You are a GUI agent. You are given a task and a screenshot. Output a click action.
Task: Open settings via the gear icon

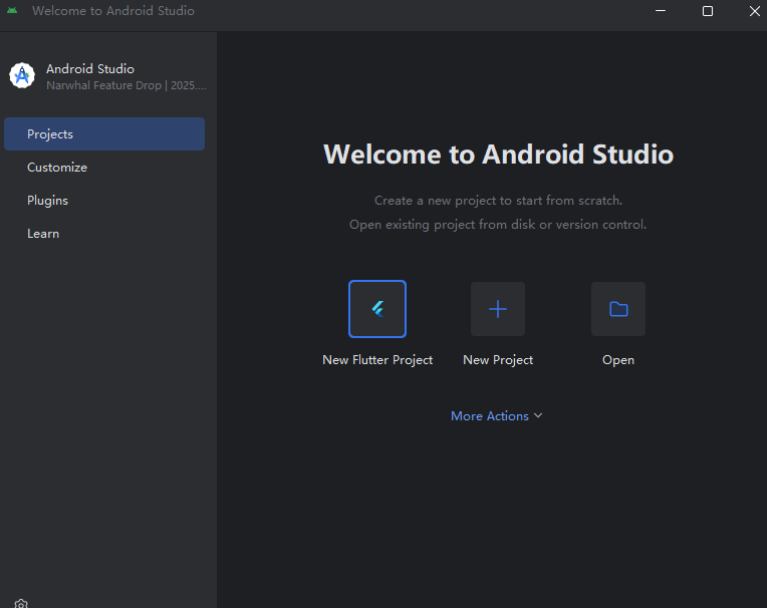point(21,604)
